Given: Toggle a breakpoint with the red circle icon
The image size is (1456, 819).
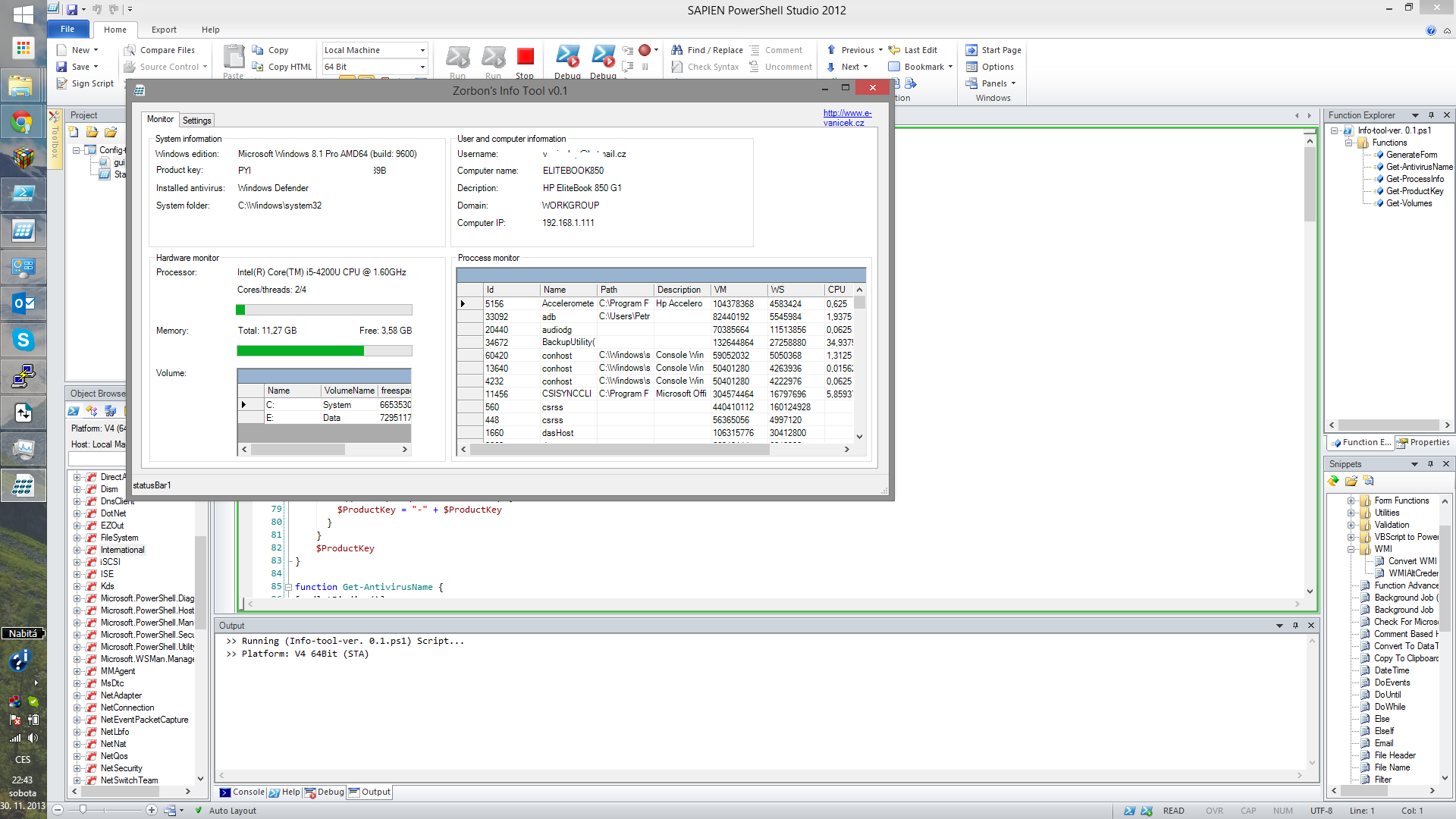Looking at the screenshot, I should pos(645,50).
